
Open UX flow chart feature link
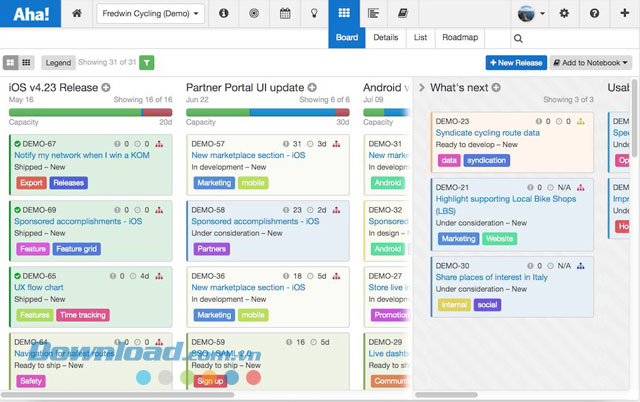coord(39,287)
